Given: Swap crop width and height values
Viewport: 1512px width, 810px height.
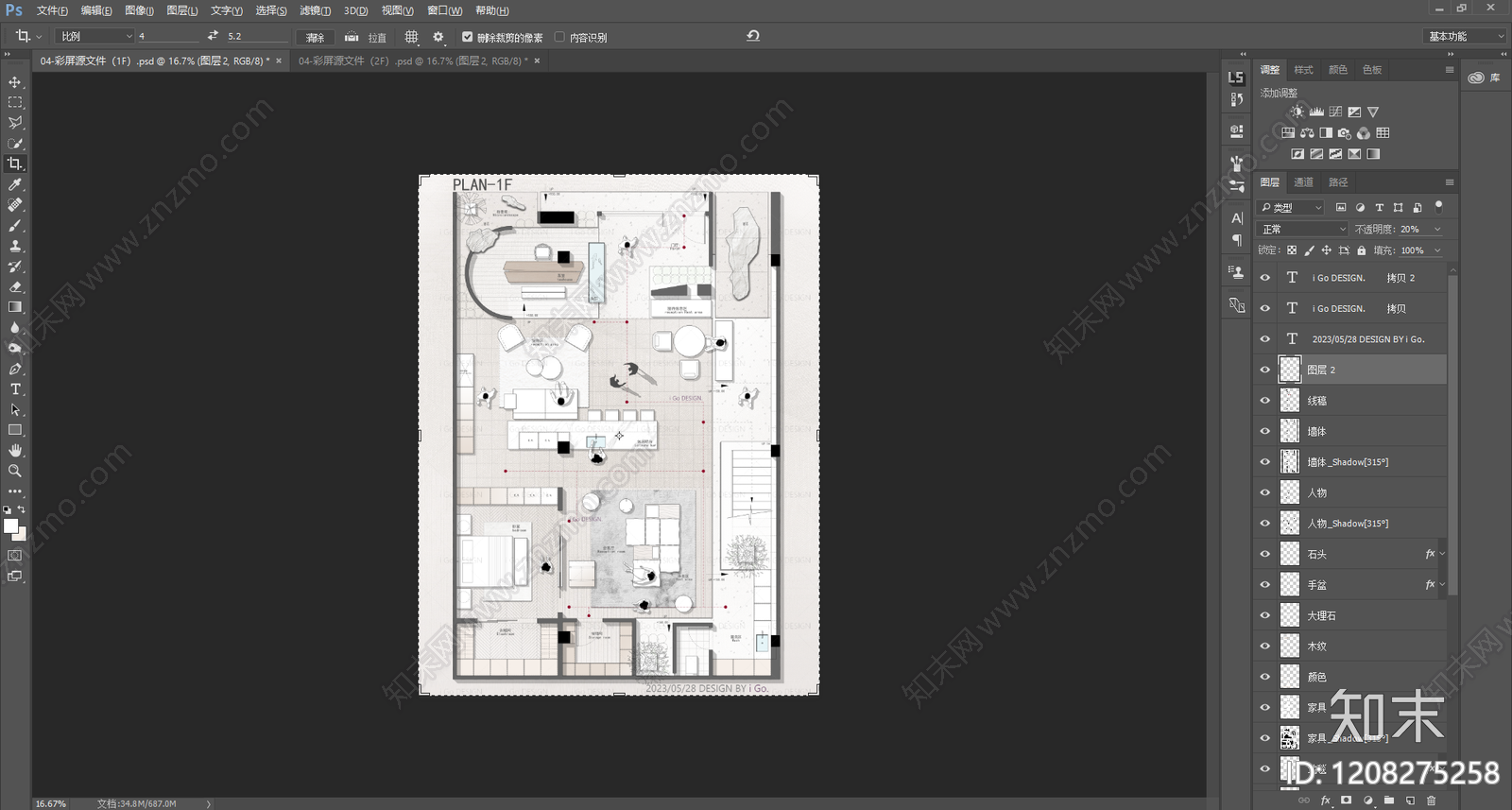Looking at the screenshot, I should (x=213, y=36).
